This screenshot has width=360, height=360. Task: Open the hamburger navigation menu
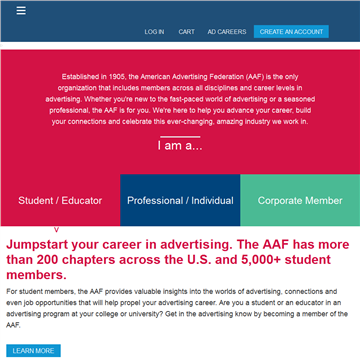[x=21, y=11]
